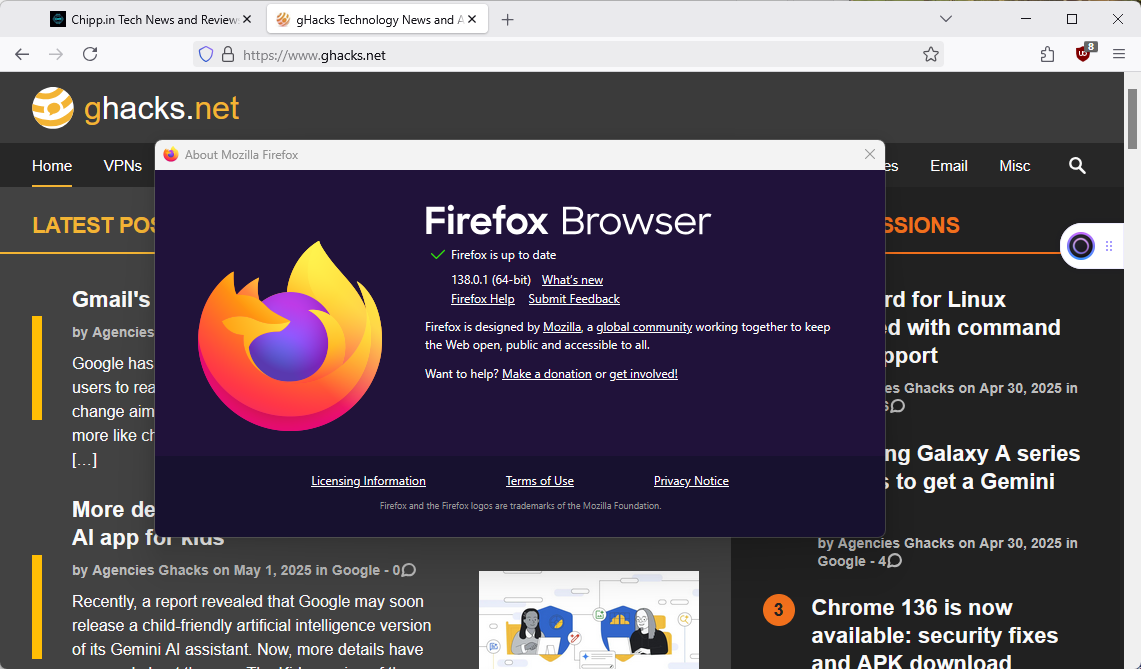
Task: Open the Home navigation item
Action: [52, 166]
